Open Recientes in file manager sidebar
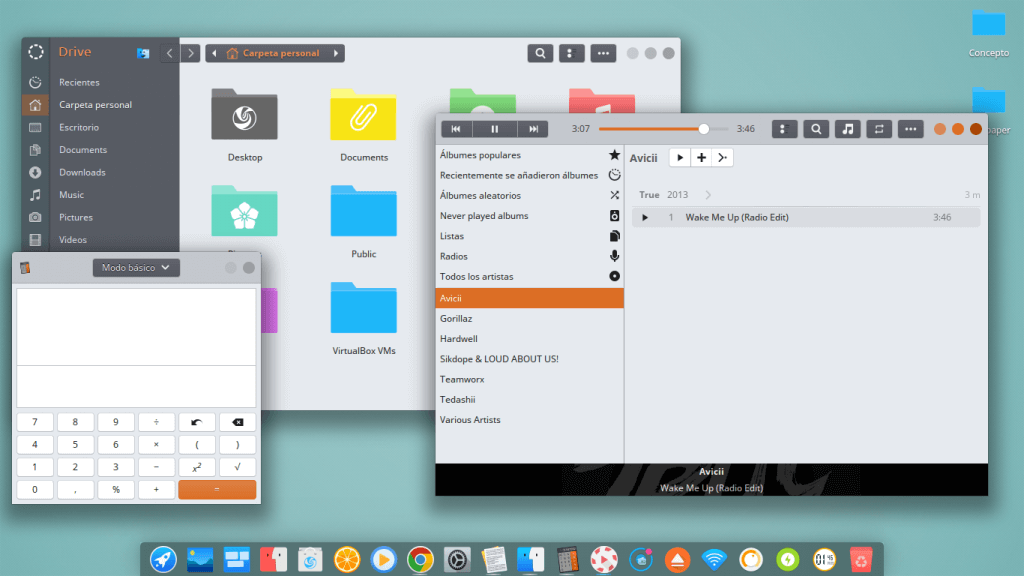This screenshot has width=1024, height=576. (100, 82)
